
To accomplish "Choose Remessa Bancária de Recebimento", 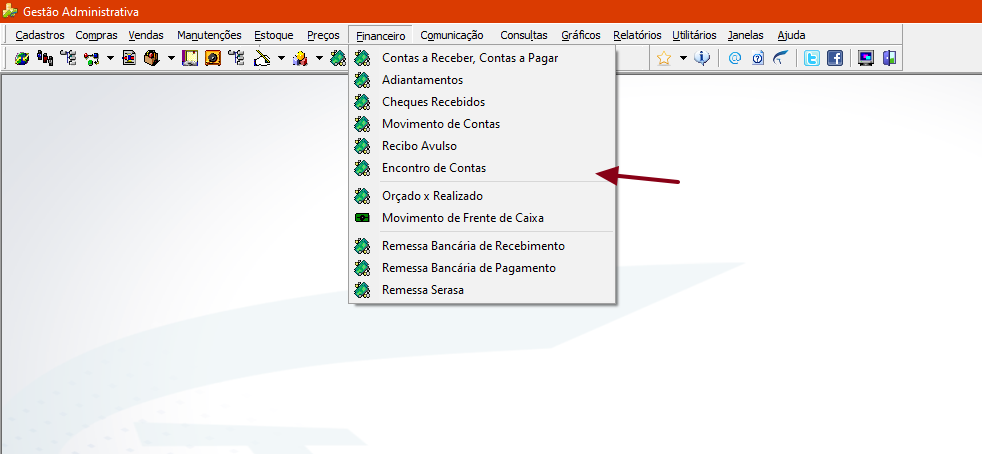I will 482,246.
